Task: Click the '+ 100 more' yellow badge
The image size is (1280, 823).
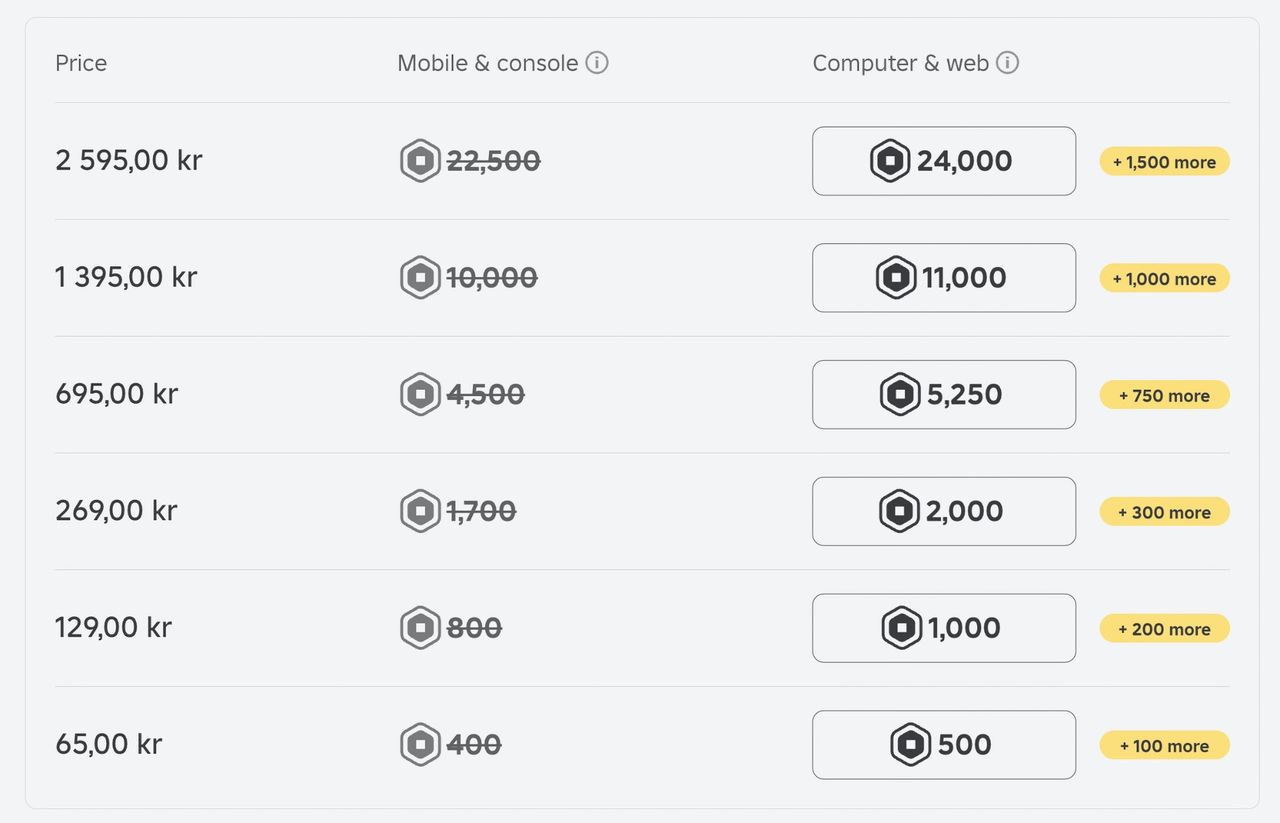Action: (1164, 746)
